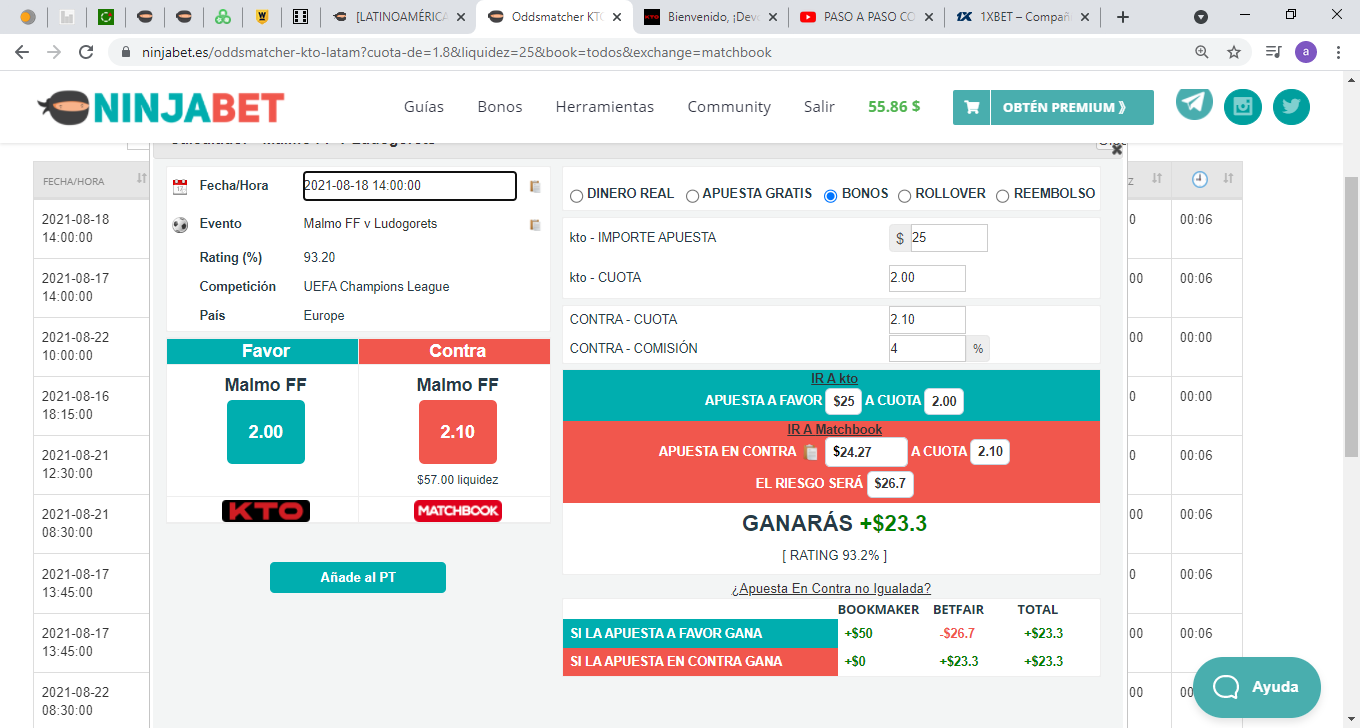Click the table row 2021-08-22 10:00:00

point(92,346)
